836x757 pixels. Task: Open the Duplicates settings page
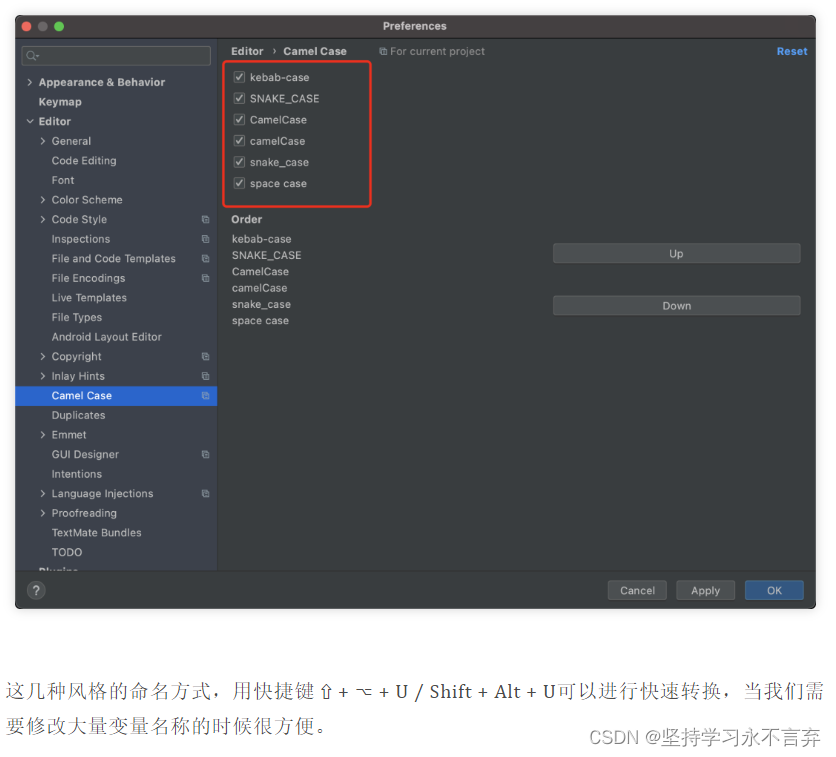point(78,415)
